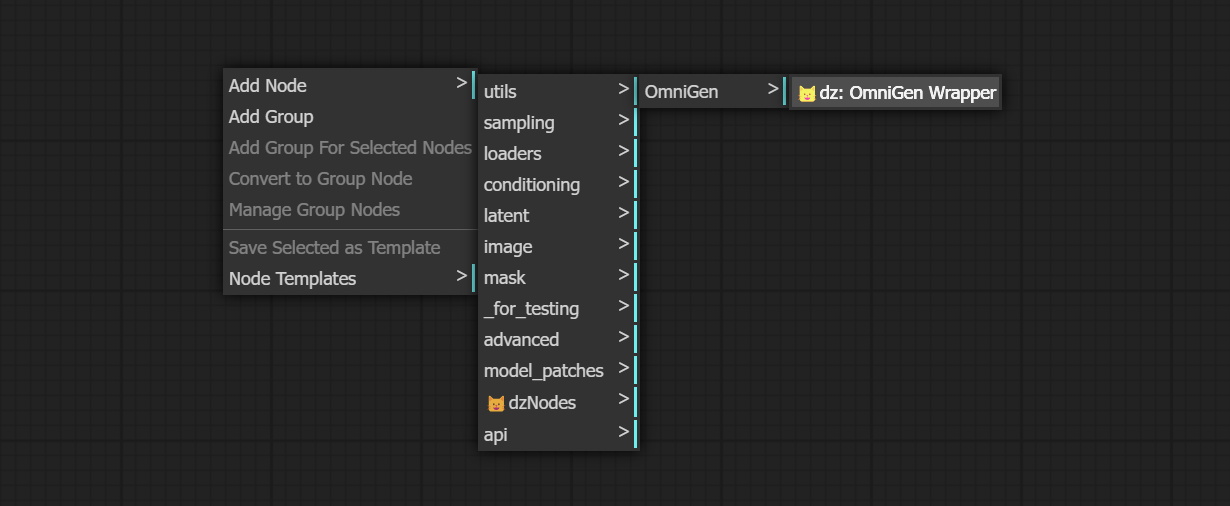1230x506 pixels.
Task: Click the arrow next to Add Node
Action: (x=461, y=84)
